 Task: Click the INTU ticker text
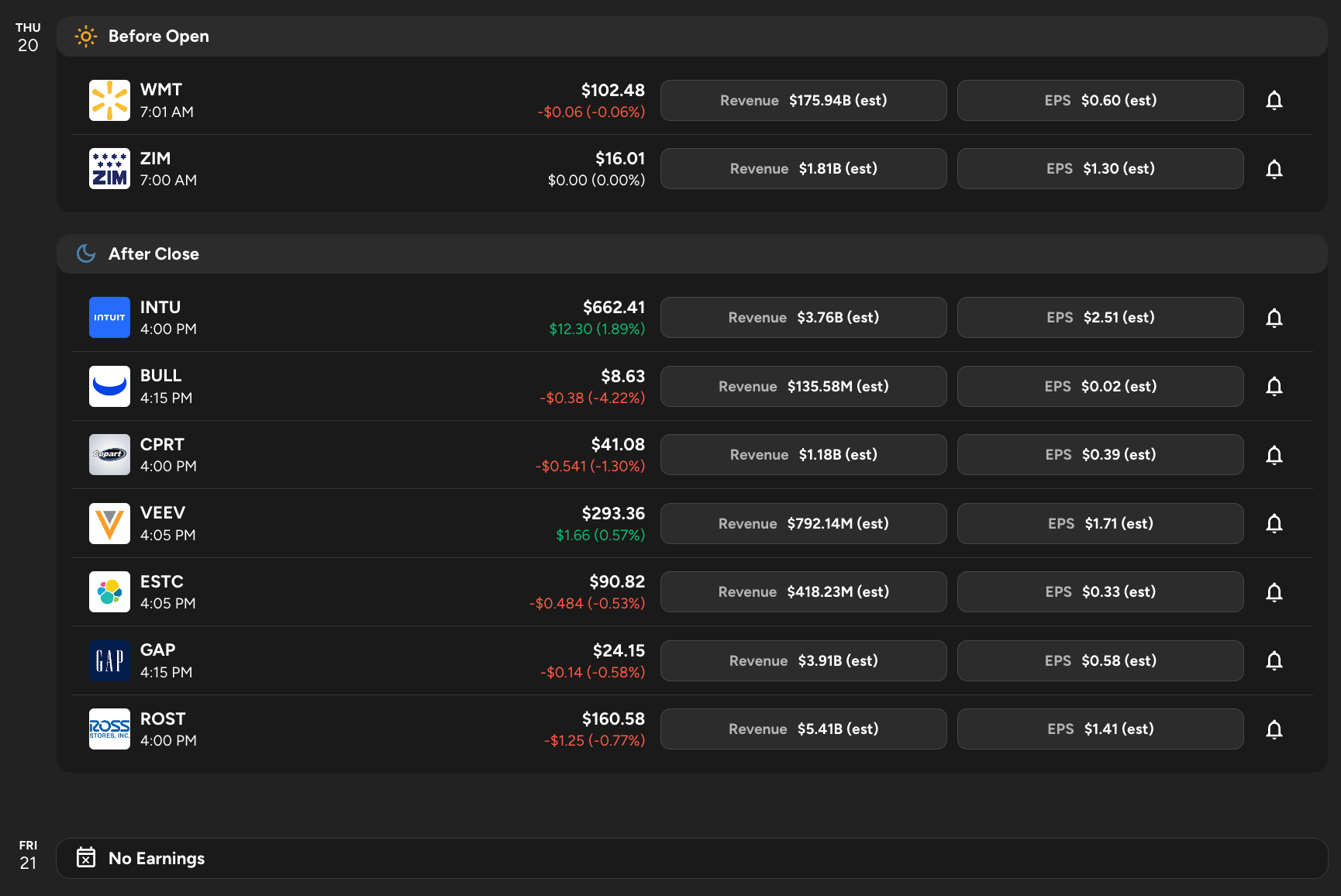[160, 307]
